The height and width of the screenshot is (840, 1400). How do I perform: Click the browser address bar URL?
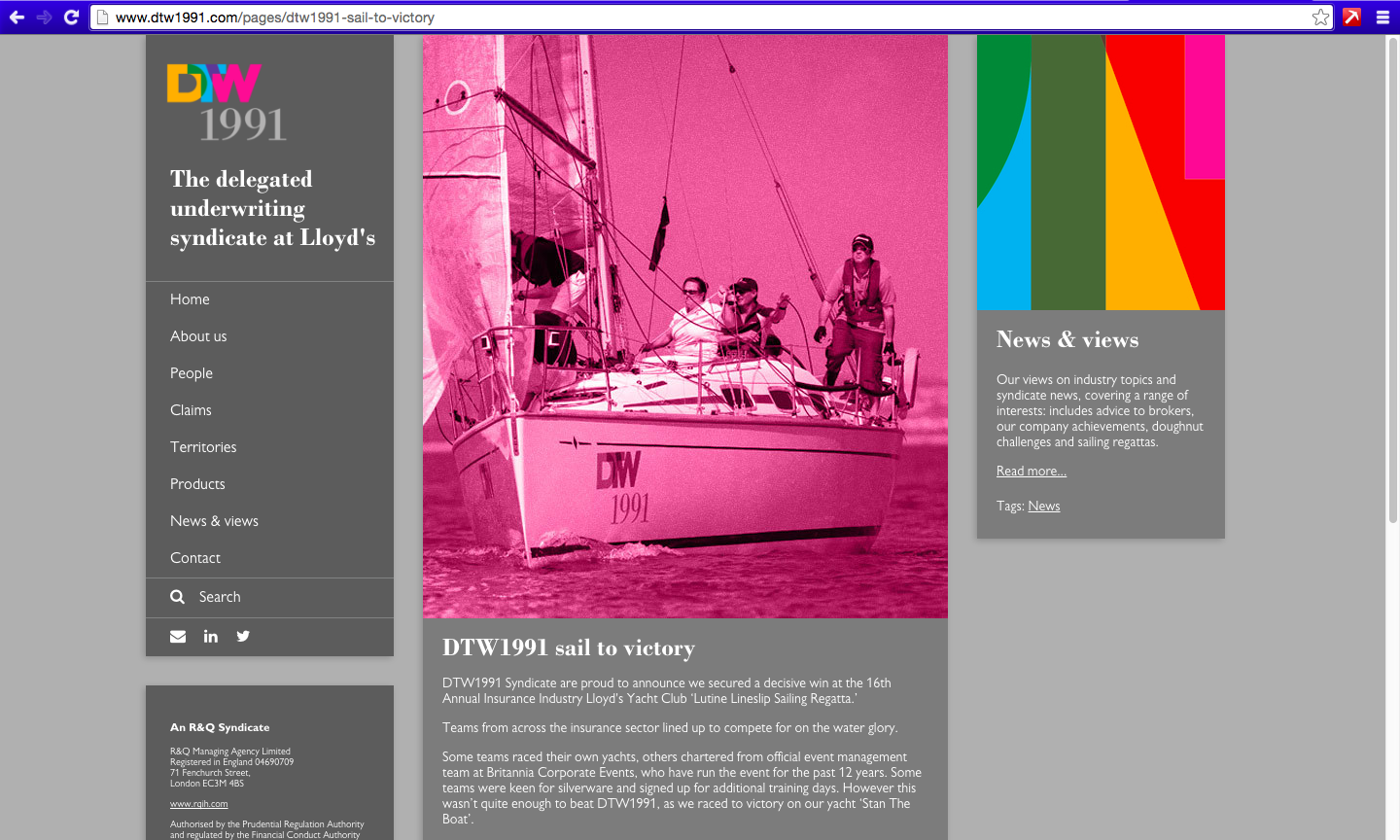(x=275, y=17)
